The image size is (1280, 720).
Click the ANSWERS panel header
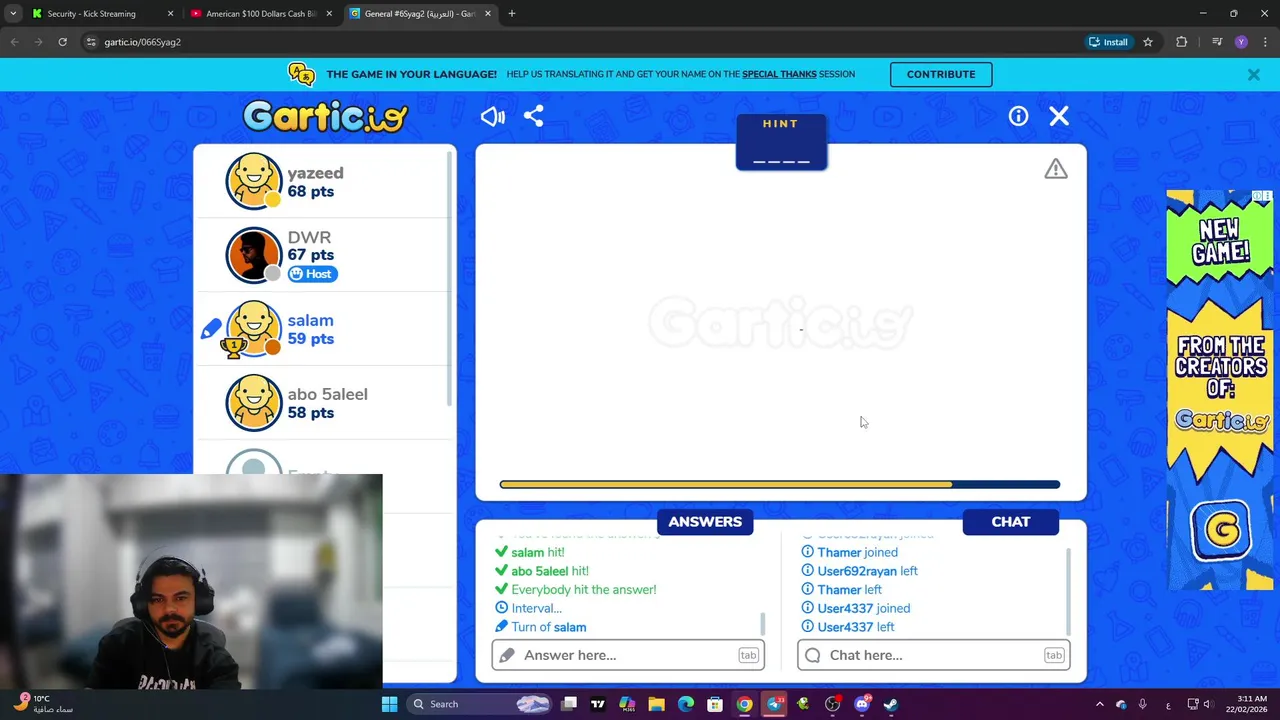pos(705,522)
